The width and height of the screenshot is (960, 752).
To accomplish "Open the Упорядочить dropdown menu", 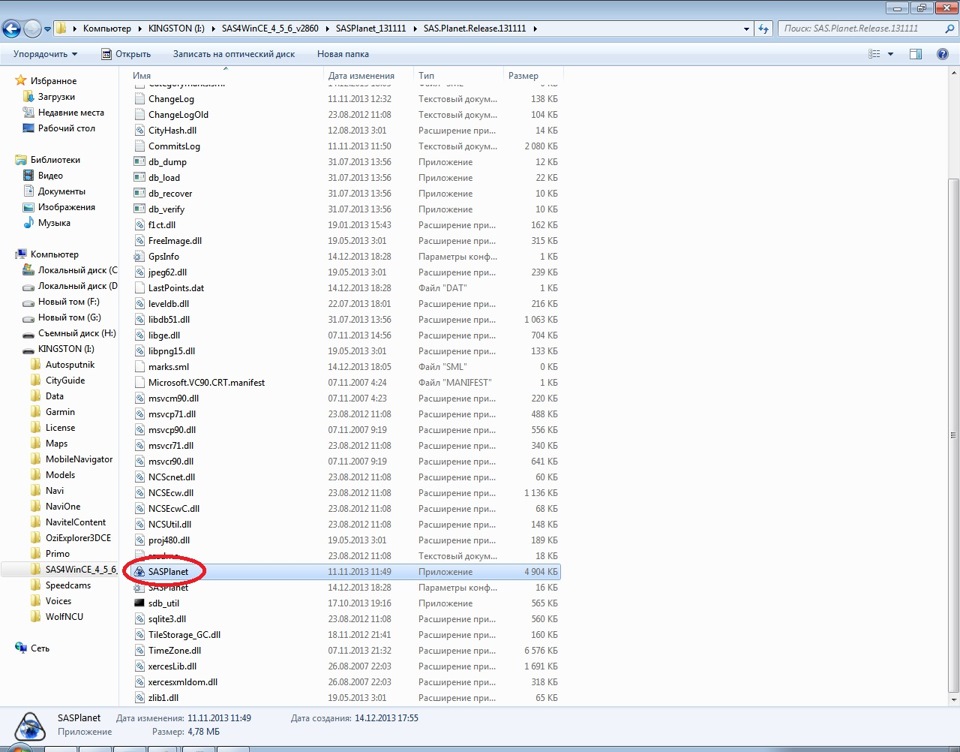I will tap(45, 54).
